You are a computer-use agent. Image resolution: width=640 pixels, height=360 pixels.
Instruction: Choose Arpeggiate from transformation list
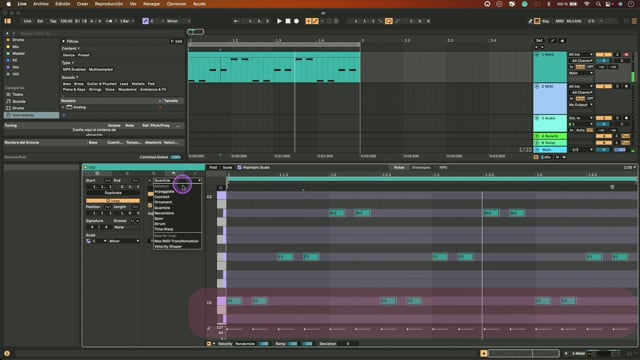pyautogui.click(x=177, y=191)
